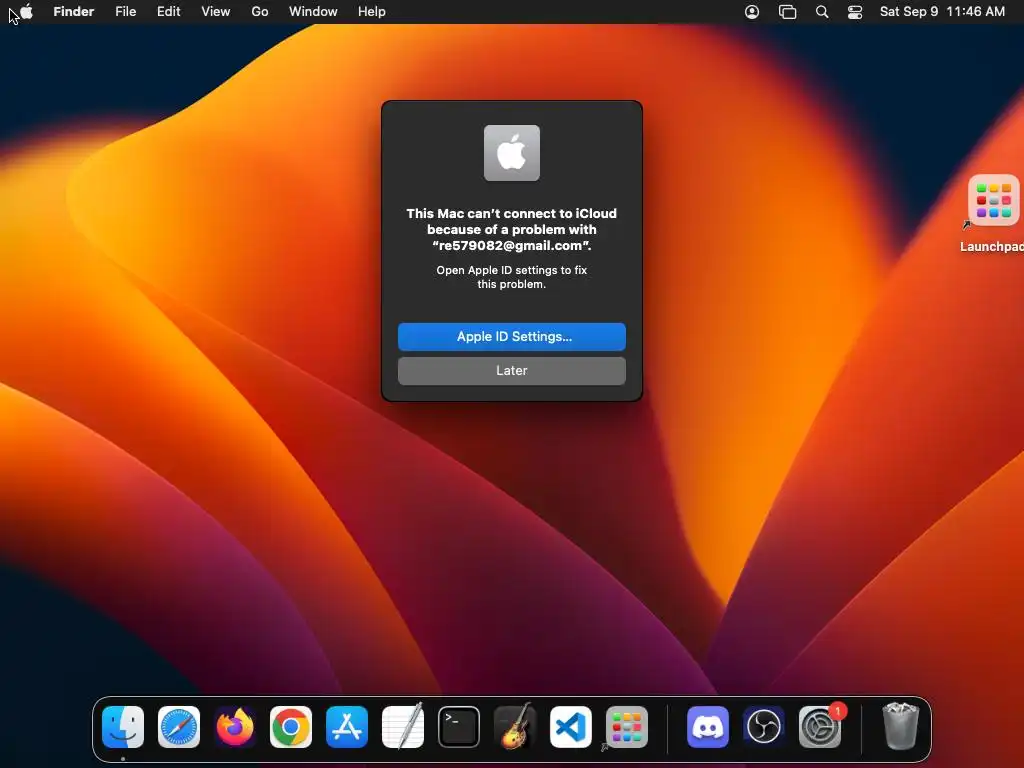Open the View menu
Screen dimensions: 1024x768
tap(216, 11)
